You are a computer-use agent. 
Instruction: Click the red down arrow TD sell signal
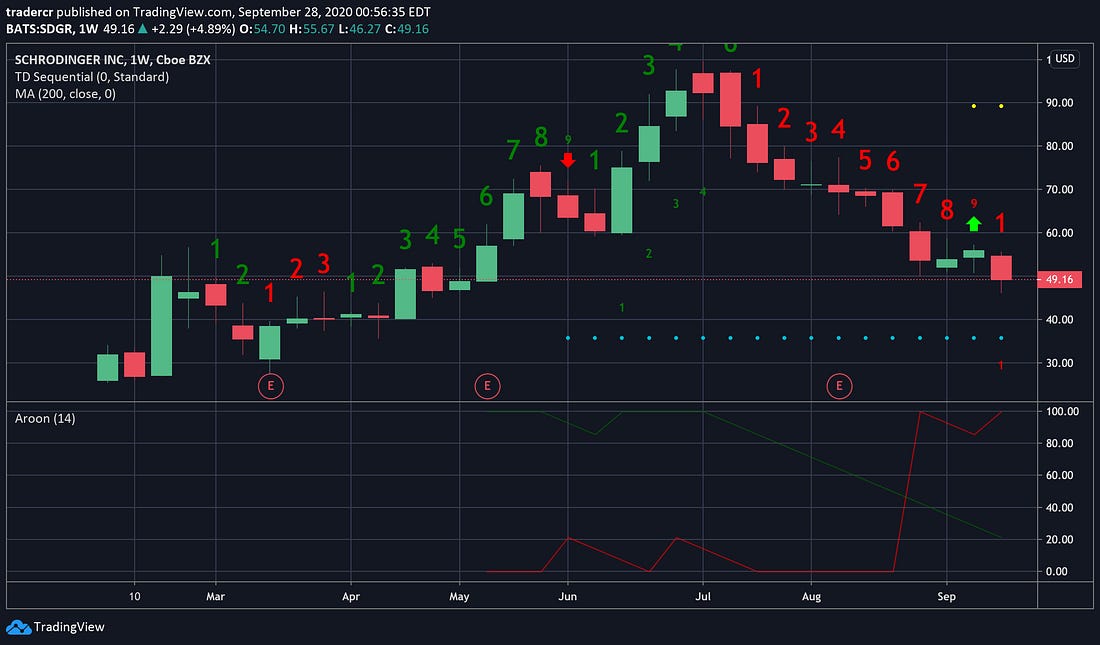click(568, 160)
